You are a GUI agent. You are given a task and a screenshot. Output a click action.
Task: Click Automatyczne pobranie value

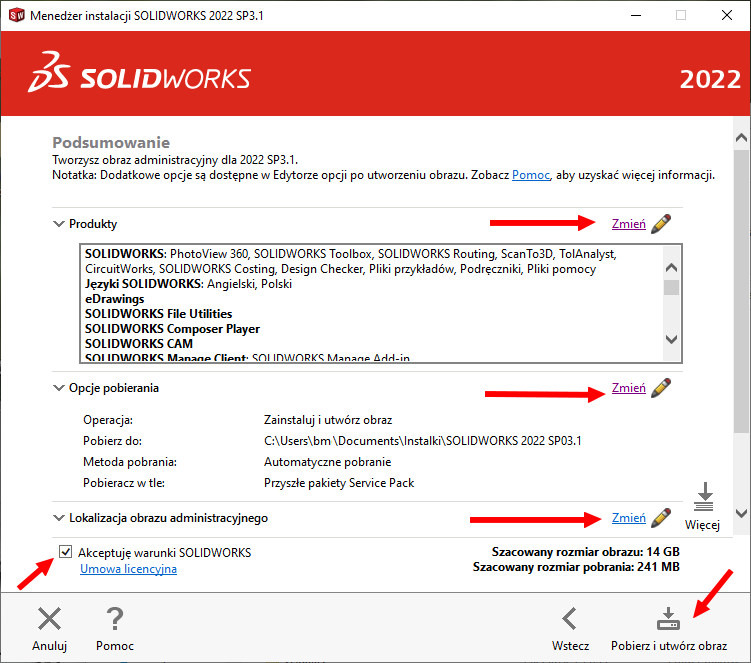[327, 462]
